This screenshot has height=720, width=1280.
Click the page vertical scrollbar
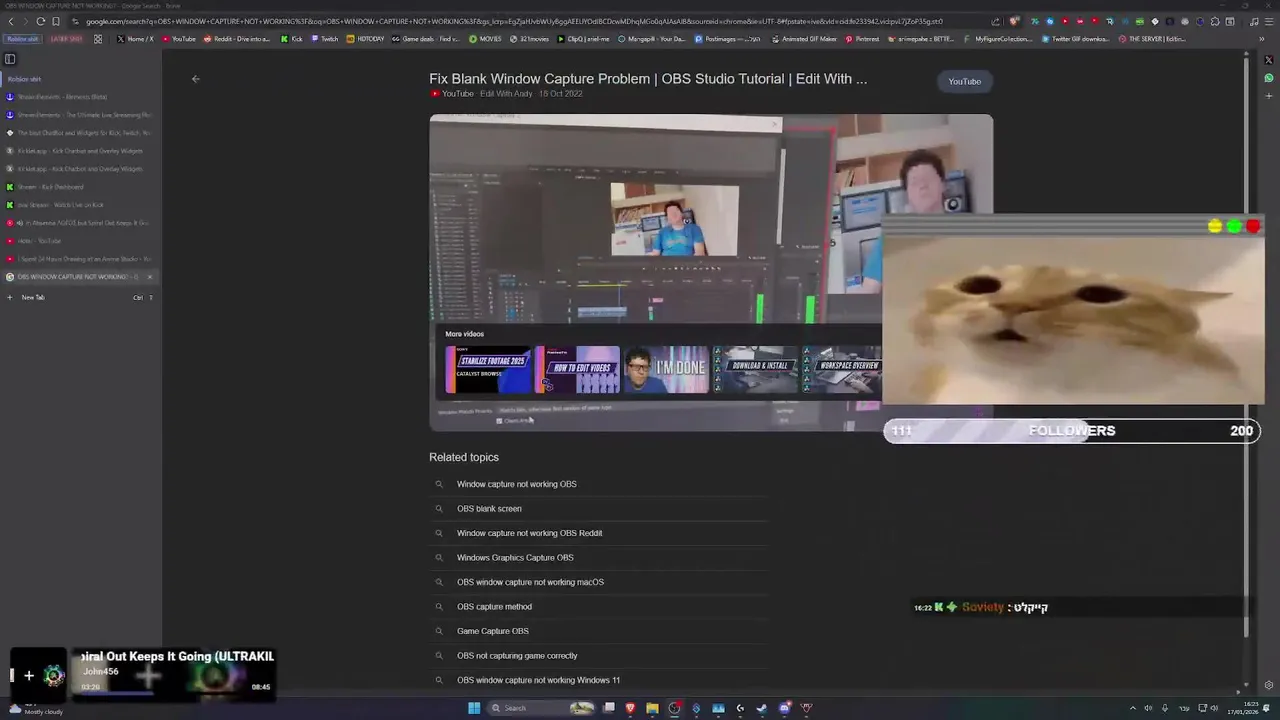point(1246,350)
